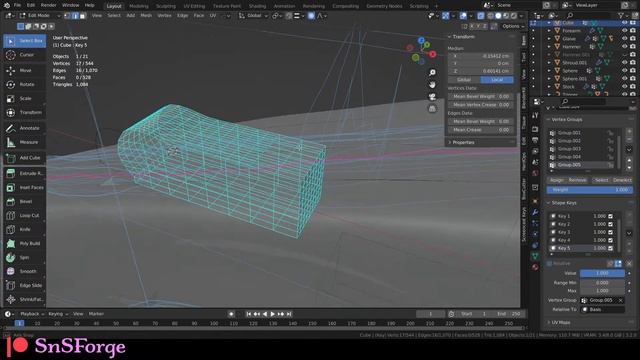Open Object Data green triangle properties tab

coord(535,256)
